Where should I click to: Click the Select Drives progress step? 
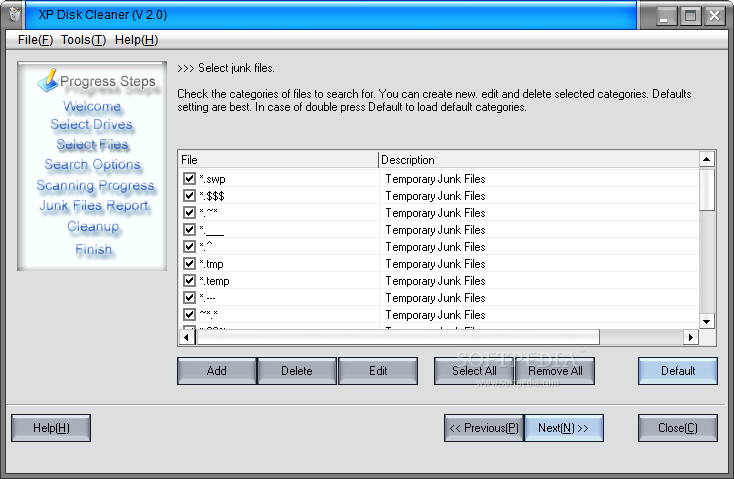pos(91,125)
